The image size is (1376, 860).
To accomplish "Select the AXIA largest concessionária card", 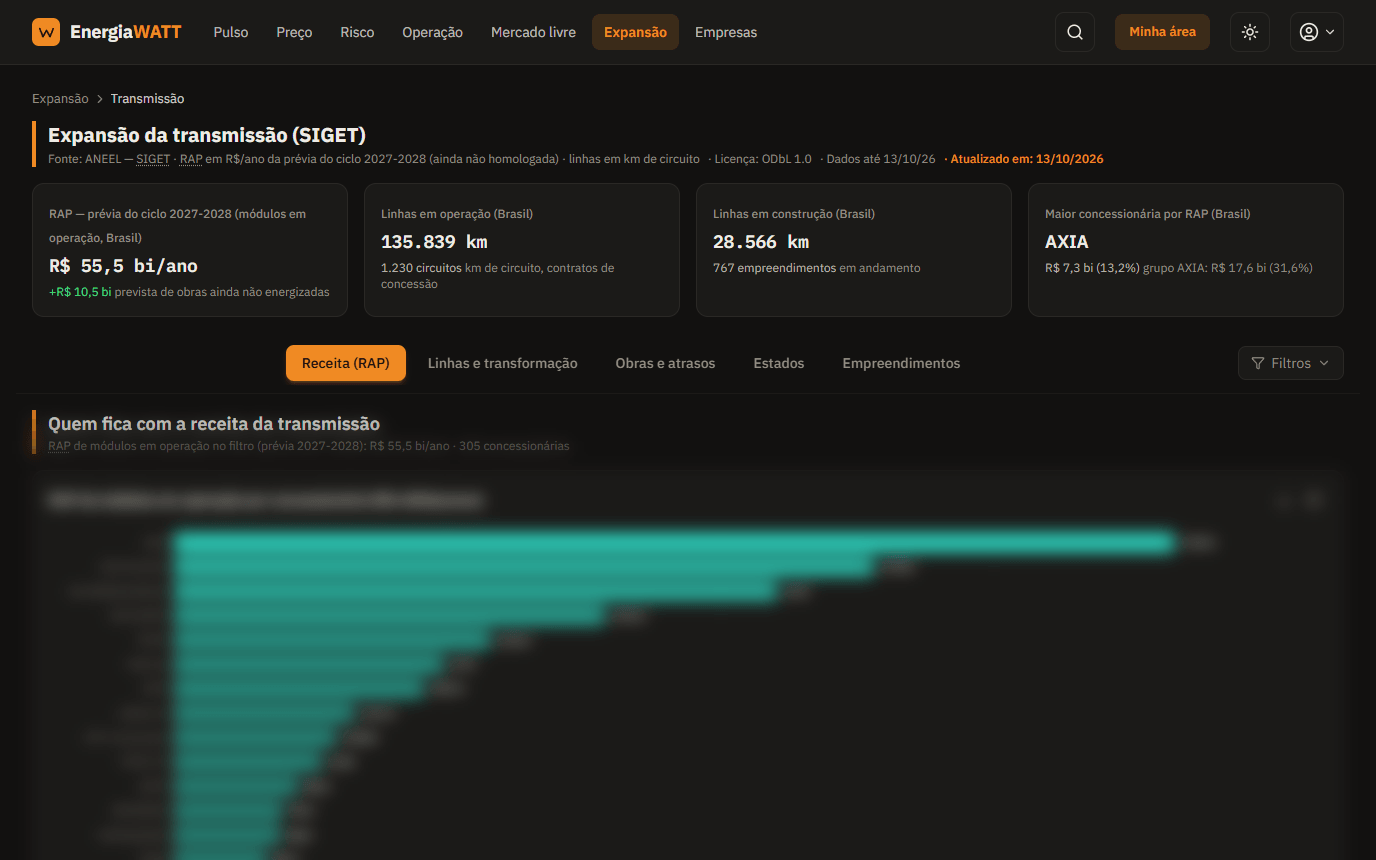I will tap(1185, 250).
